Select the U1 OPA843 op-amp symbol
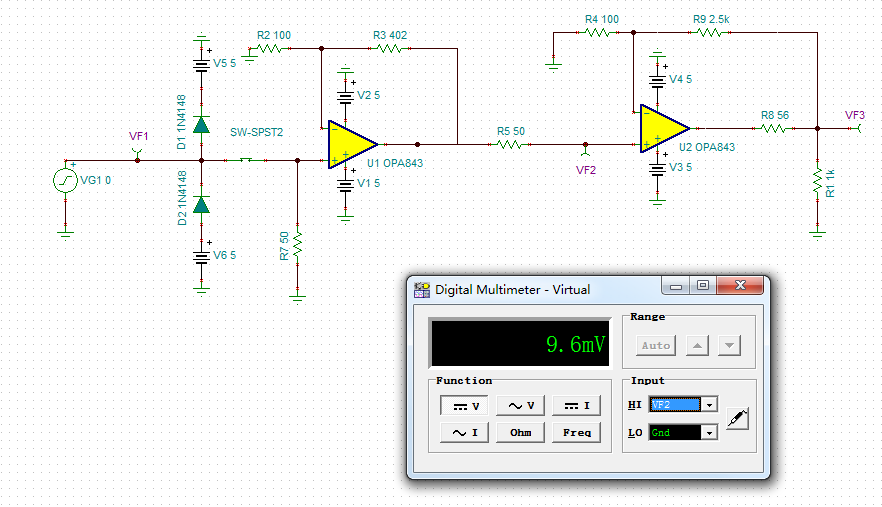The image size is (882, 507). [353, 145]
